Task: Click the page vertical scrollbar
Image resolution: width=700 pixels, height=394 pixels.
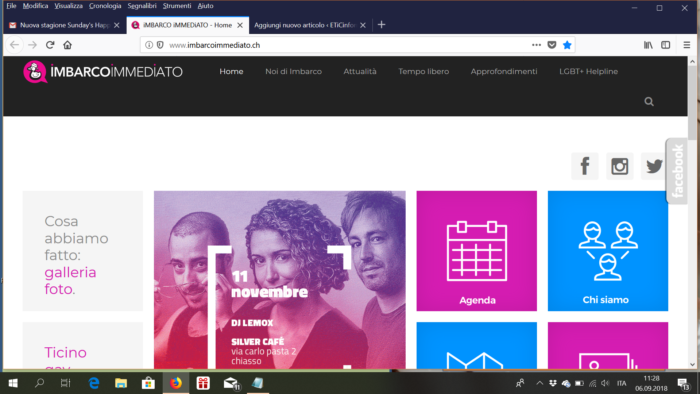Action: [692, 213]
